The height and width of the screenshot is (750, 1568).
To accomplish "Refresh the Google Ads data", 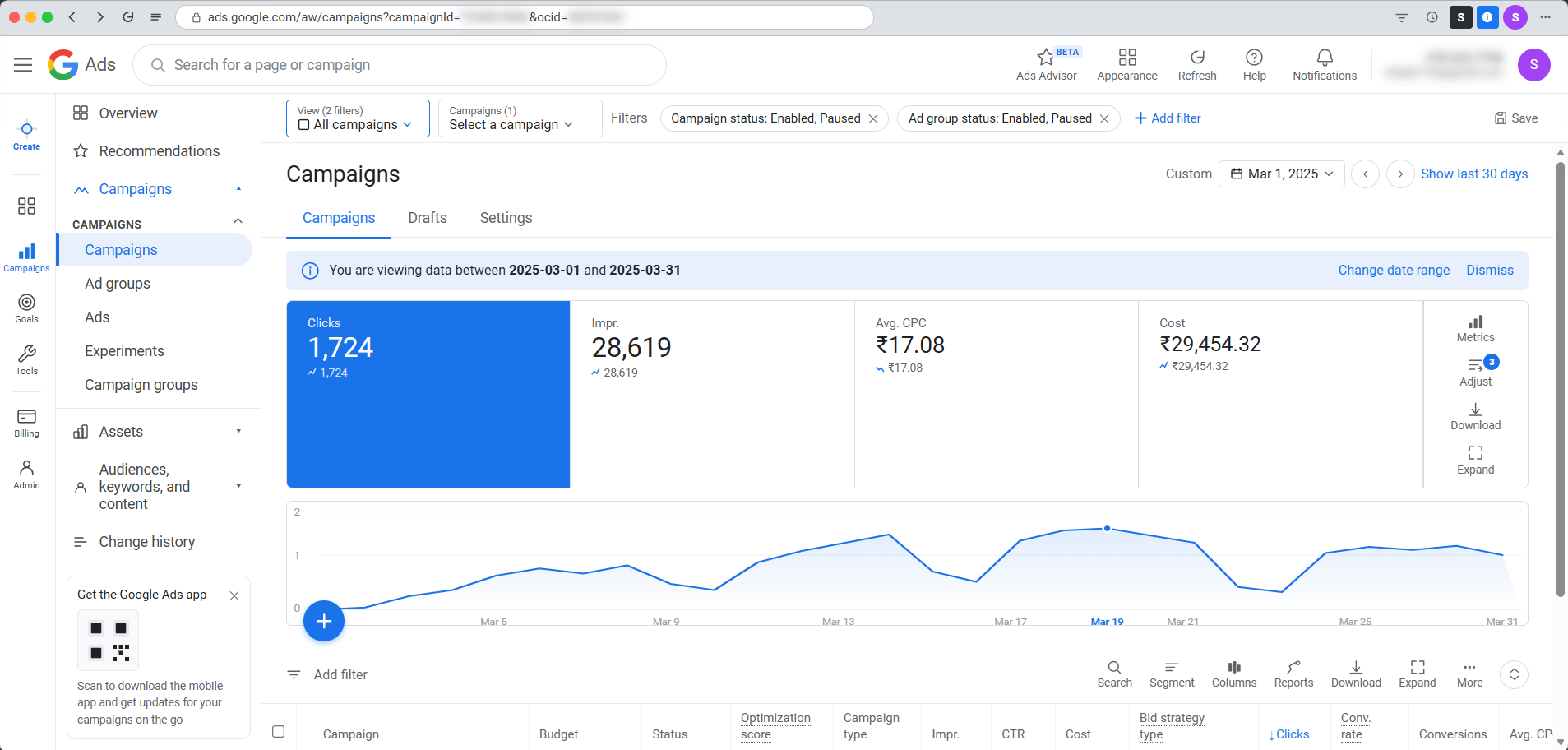I will [x=1197, y=64].
